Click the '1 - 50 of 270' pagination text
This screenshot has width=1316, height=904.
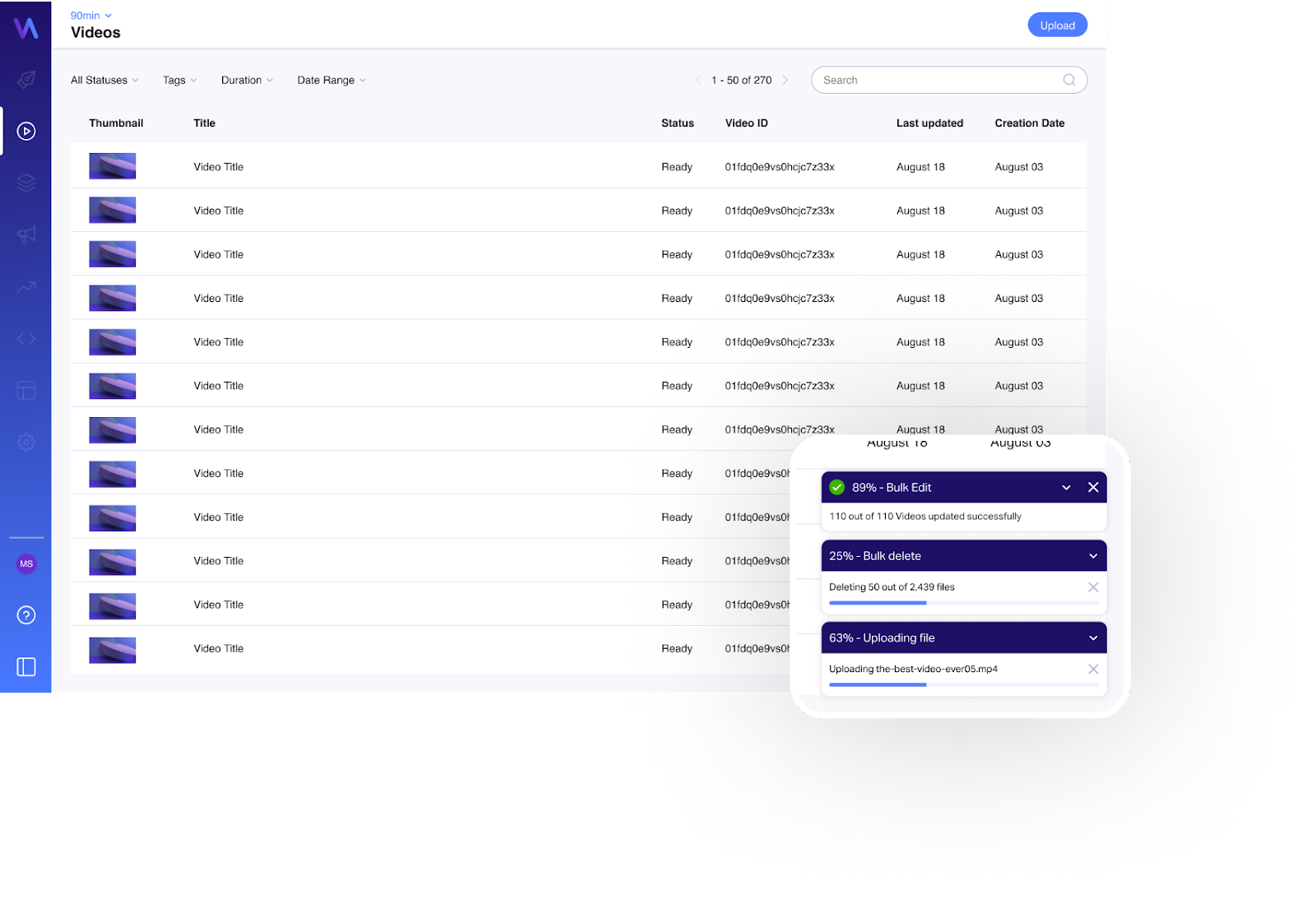(742, 80)
